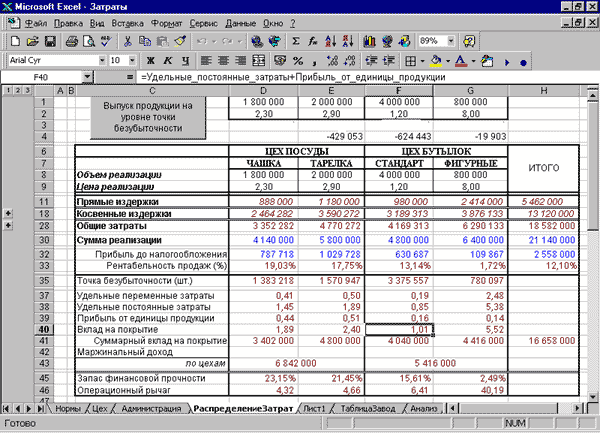Open the Name Box dropdown arrow

point(87,77)
